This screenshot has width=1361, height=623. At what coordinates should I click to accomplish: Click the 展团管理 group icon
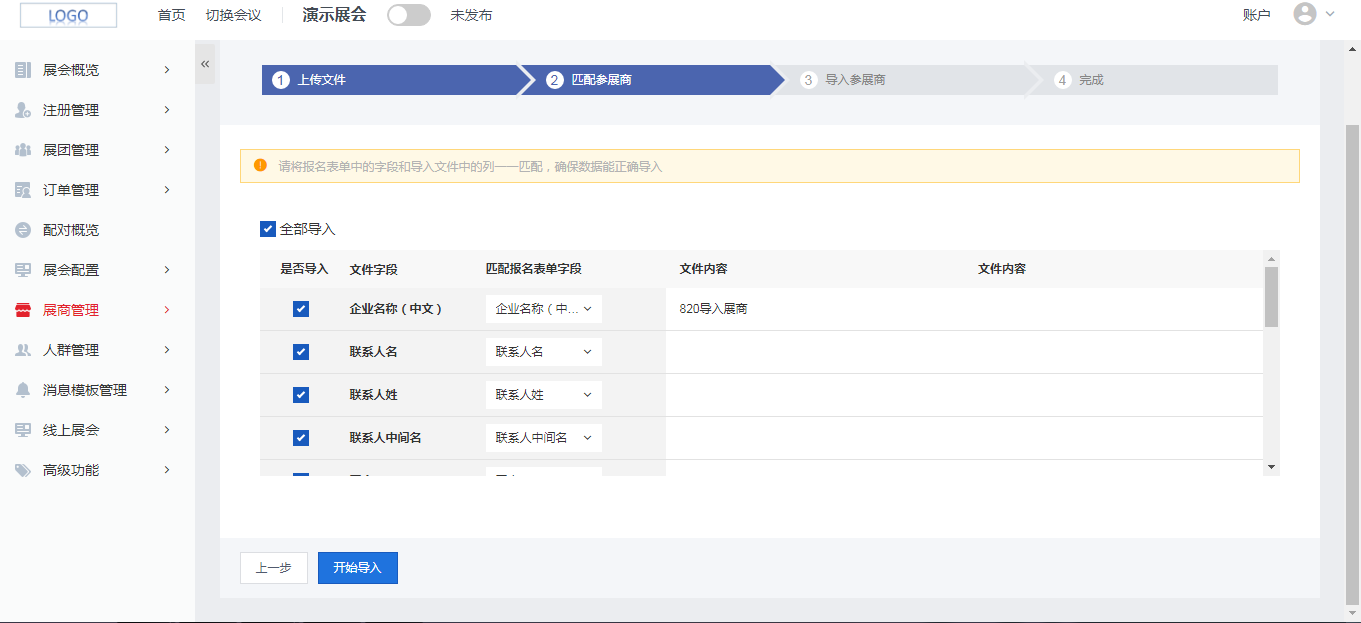tap(23, 150)
